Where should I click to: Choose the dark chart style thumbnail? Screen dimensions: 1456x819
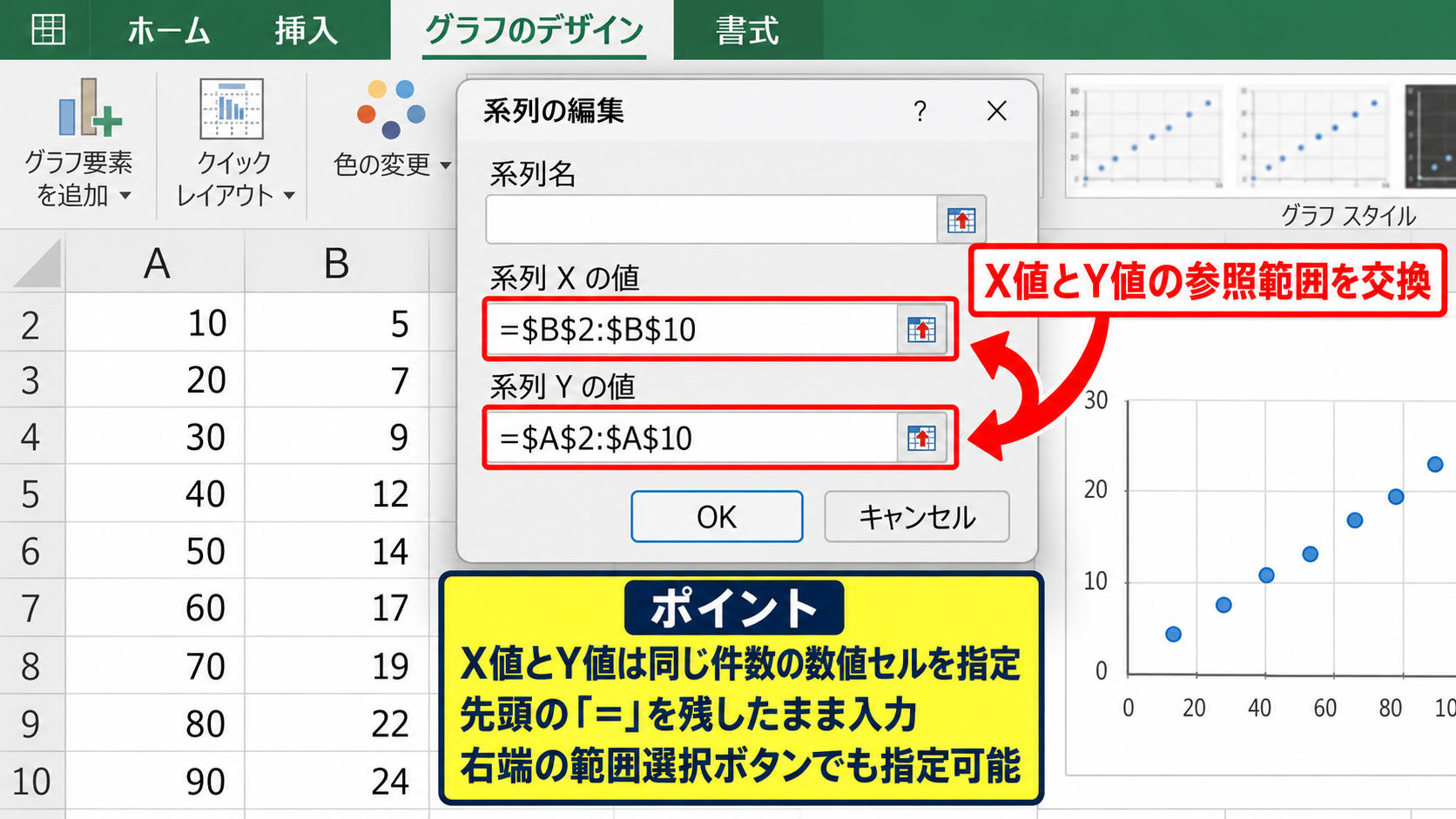coord(1430,137)
